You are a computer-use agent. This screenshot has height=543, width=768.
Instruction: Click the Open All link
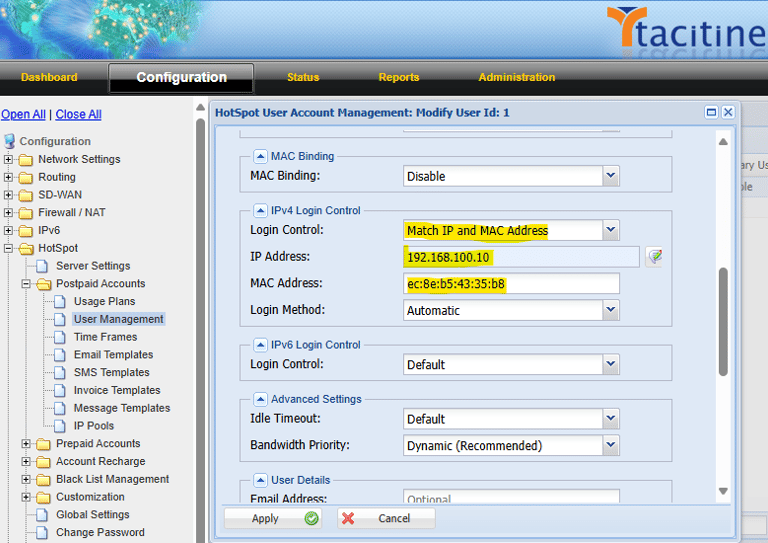[x=23, y=114]
